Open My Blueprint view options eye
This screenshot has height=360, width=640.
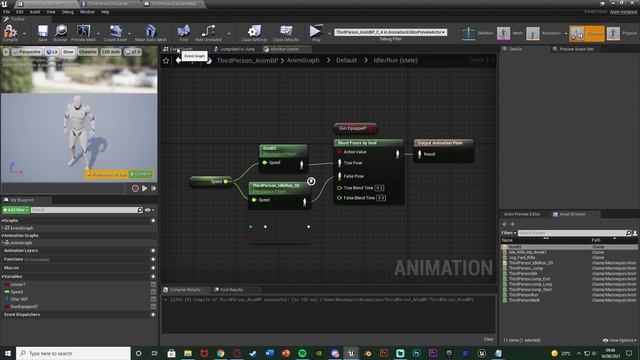click(x=149, y=210)
